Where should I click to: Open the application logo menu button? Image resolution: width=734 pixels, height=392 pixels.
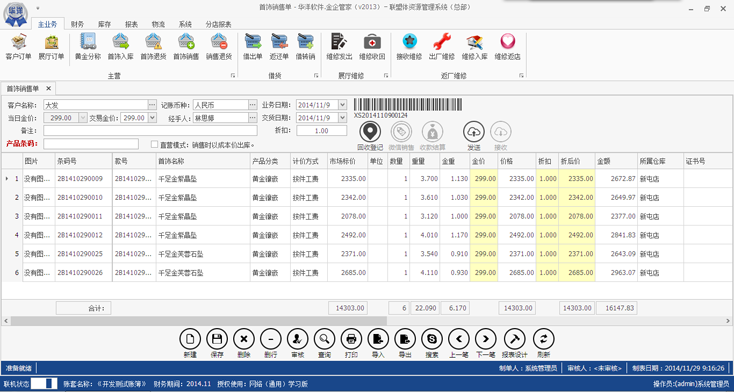coord(15,15)
